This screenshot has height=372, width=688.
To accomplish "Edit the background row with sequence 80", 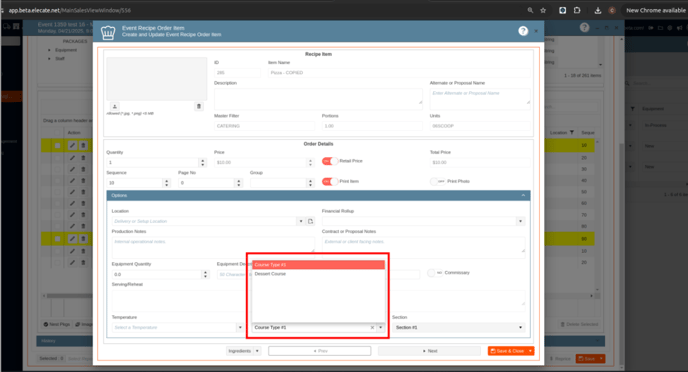I will (72, 226).
